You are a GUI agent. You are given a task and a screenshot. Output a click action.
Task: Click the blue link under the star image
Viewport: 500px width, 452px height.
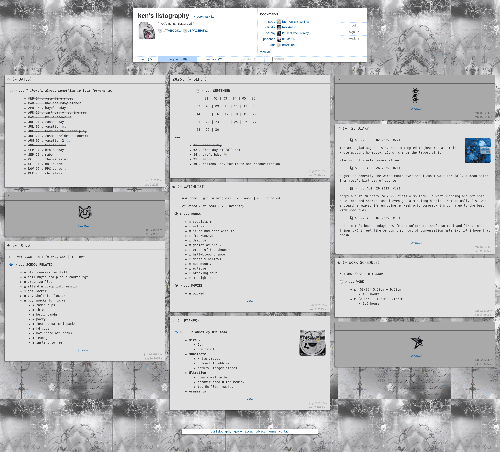click(416, 356)
